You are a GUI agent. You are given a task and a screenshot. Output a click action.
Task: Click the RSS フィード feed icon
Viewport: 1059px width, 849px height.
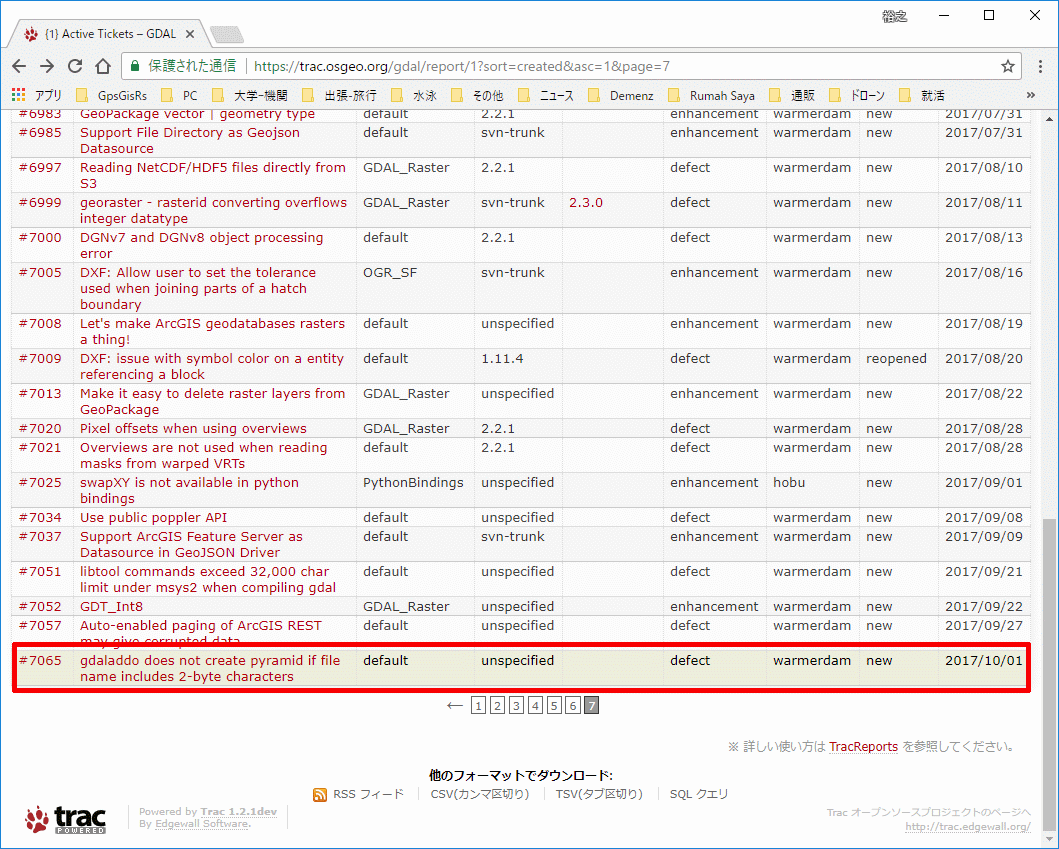coord(319,793)
